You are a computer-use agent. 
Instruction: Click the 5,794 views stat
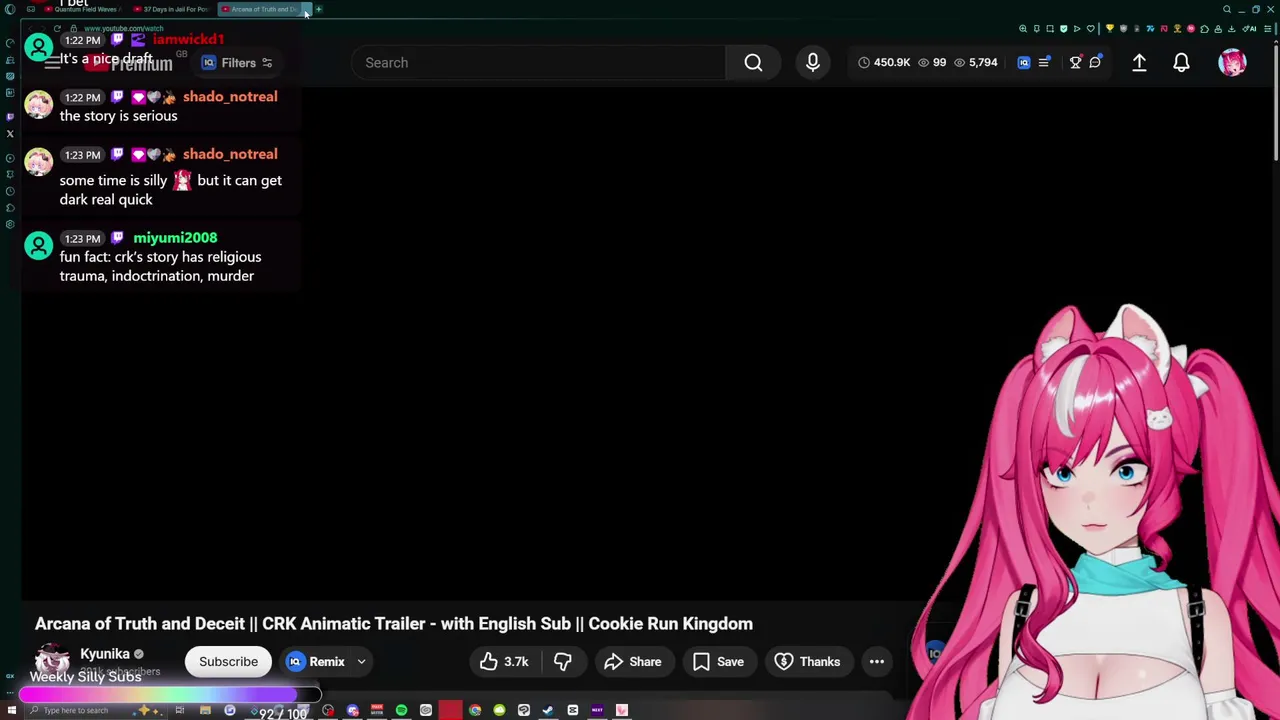click(976, 63)
